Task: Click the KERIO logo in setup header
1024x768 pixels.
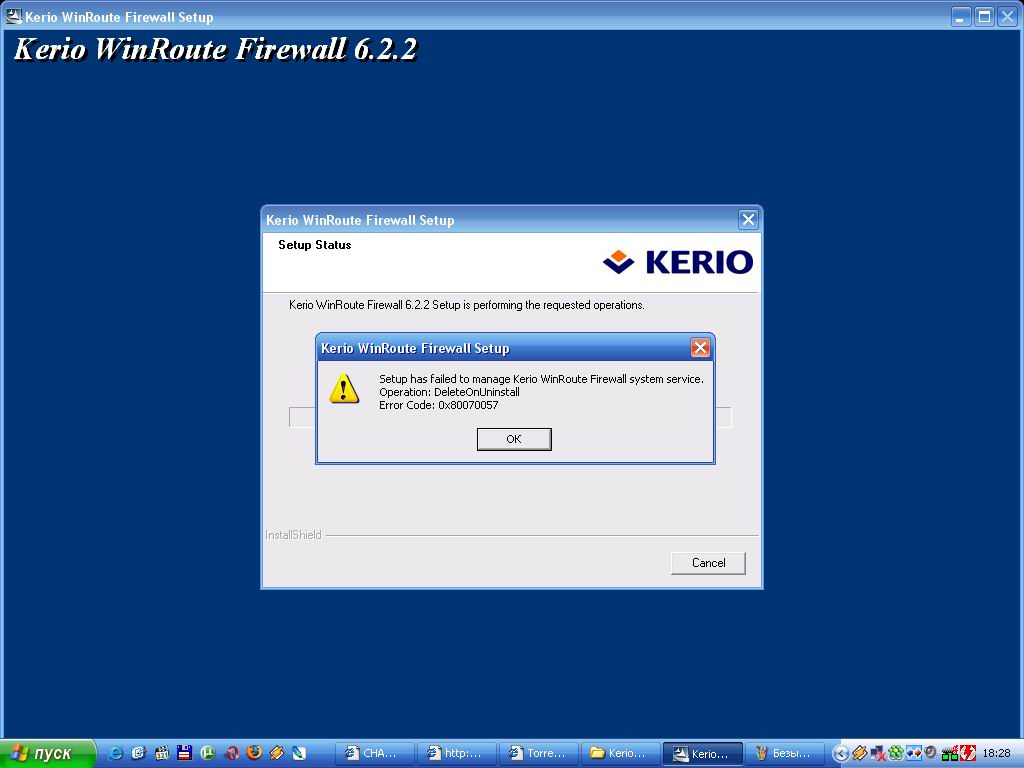Action: [677, 262]
